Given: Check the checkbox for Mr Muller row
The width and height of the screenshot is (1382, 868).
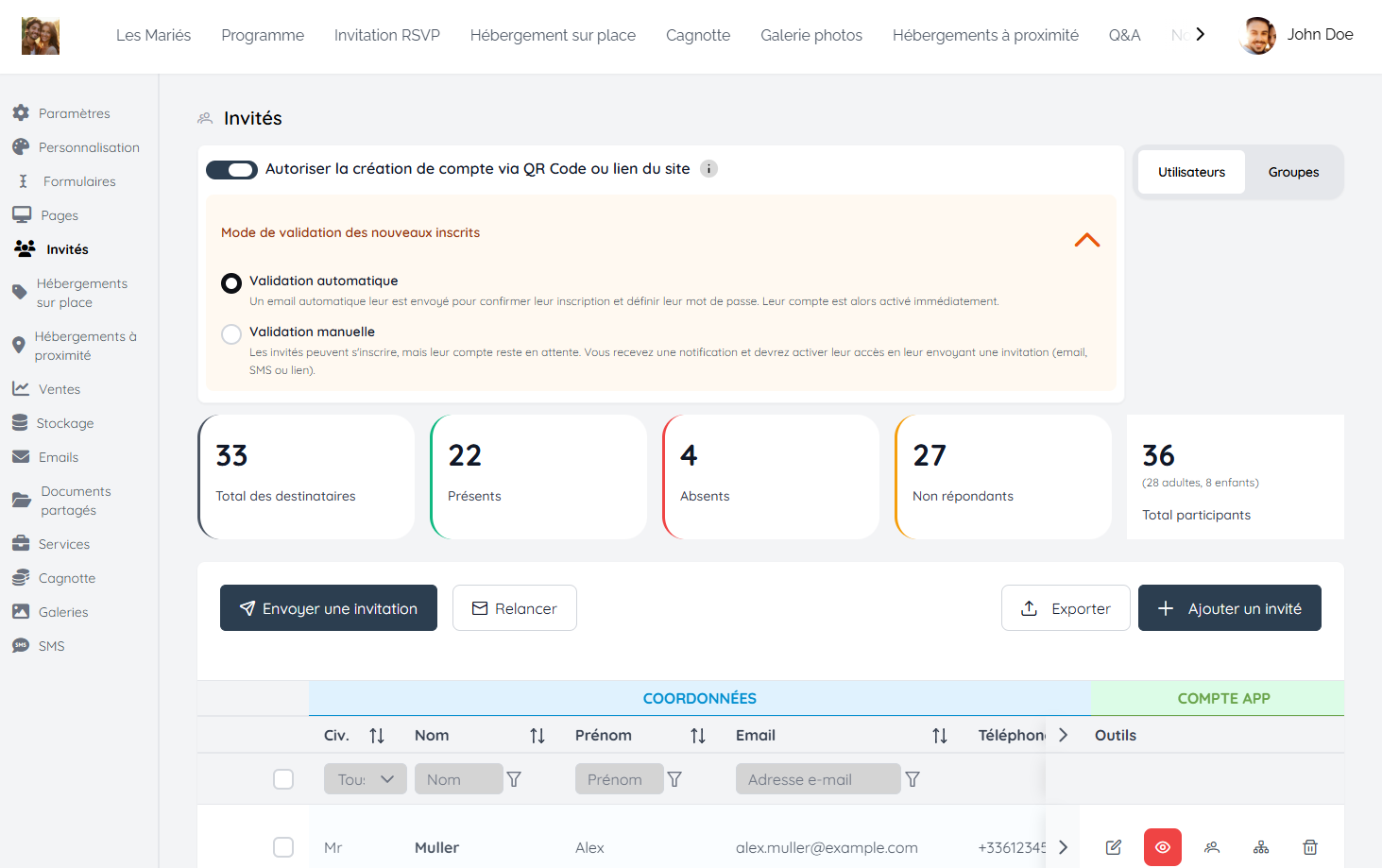Looking at the screenshot, I should (x=283, y=847).
